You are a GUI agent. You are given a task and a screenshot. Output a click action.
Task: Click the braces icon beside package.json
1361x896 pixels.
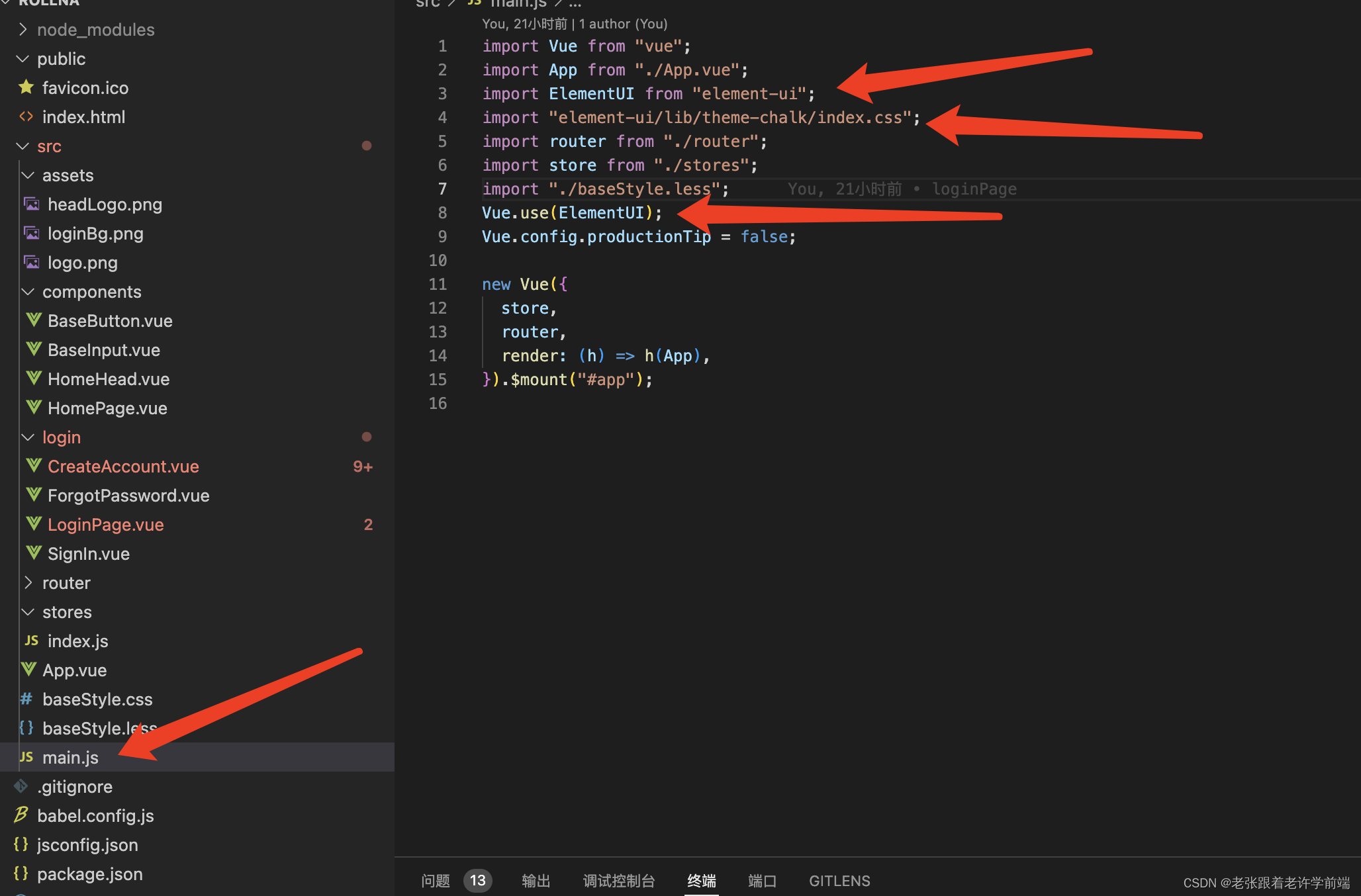point(21,874)
